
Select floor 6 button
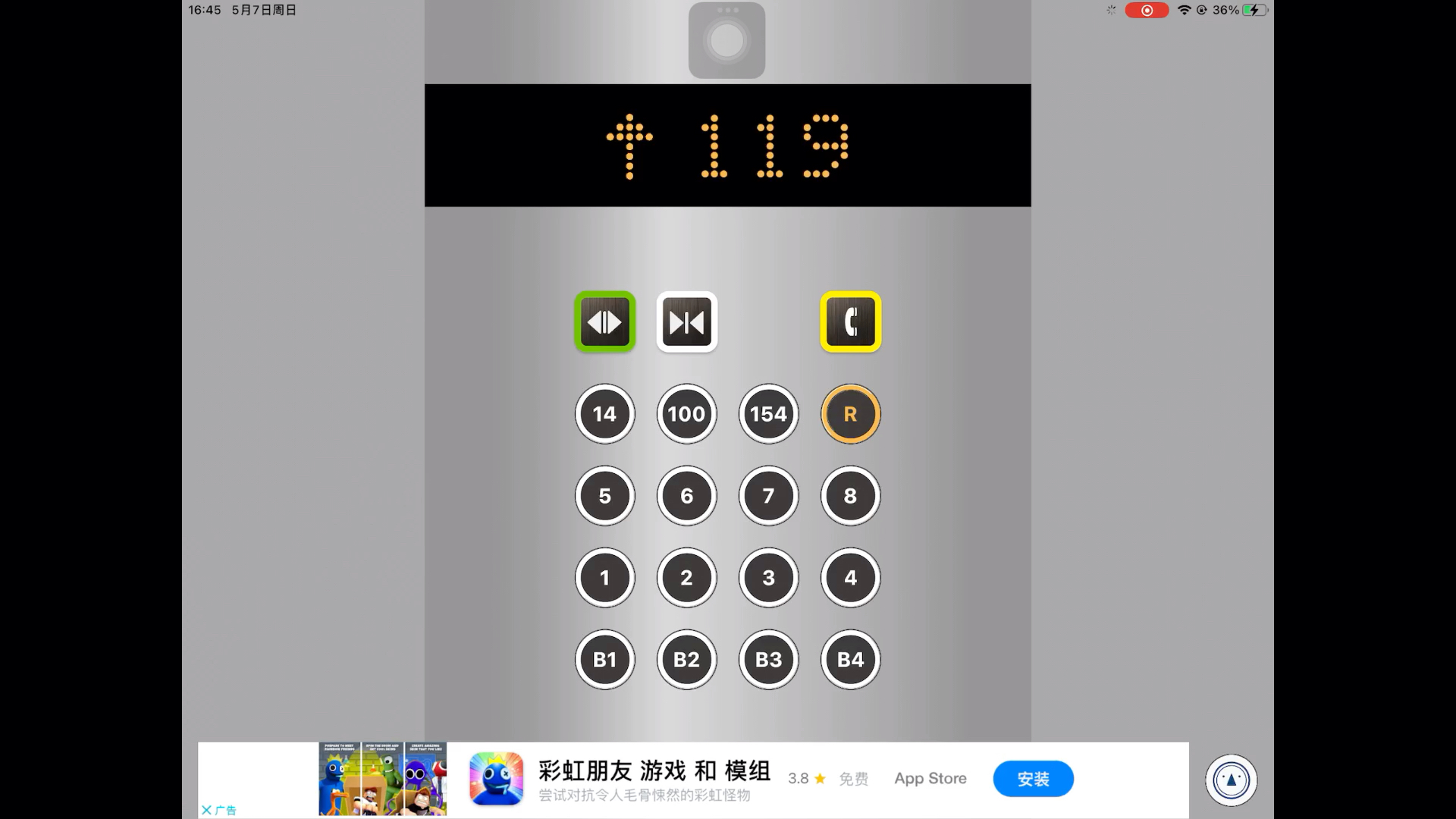[686, 496]
